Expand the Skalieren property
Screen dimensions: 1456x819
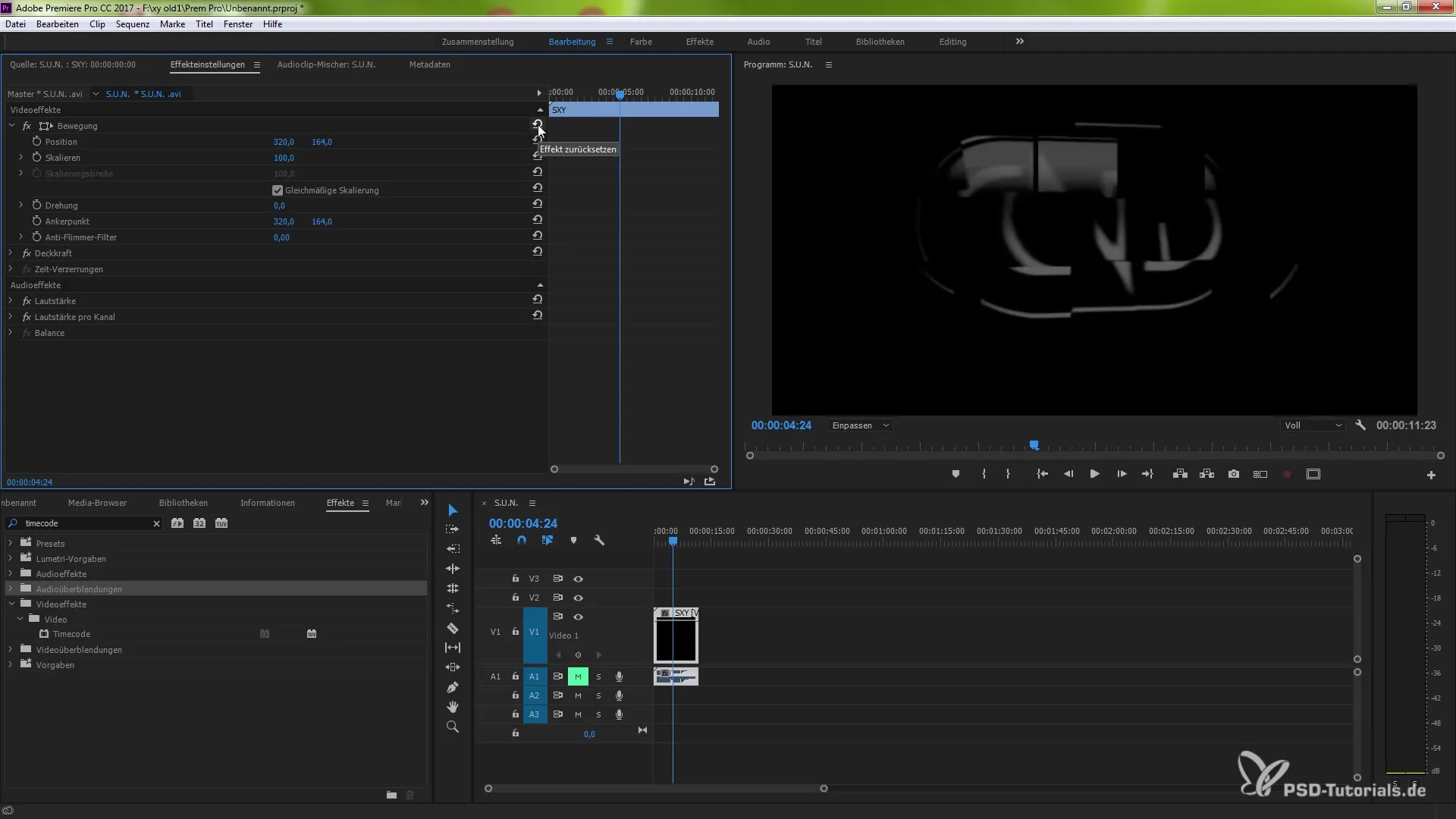pos(21,158)
